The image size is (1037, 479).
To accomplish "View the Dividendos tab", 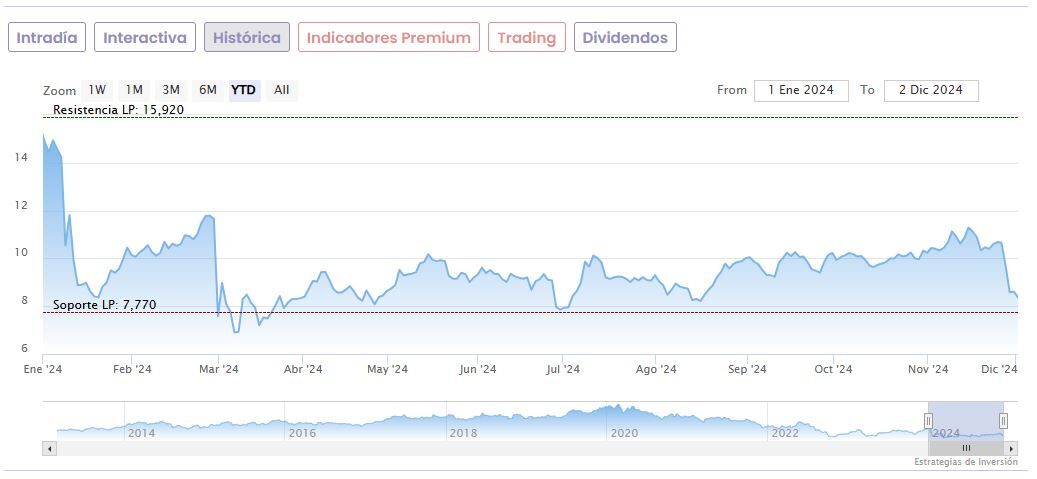I will pyautogui.click(x=625, y=38).
